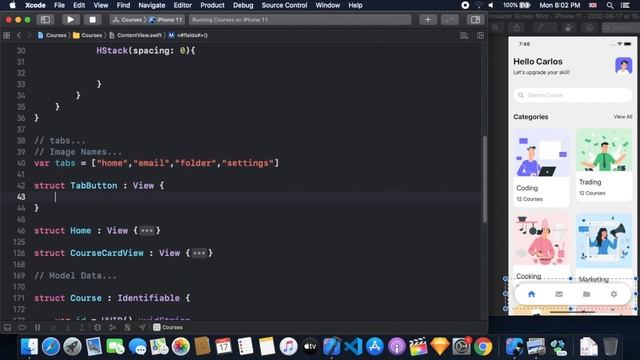Click "// Model Data..." comment line

pos(75,276)
